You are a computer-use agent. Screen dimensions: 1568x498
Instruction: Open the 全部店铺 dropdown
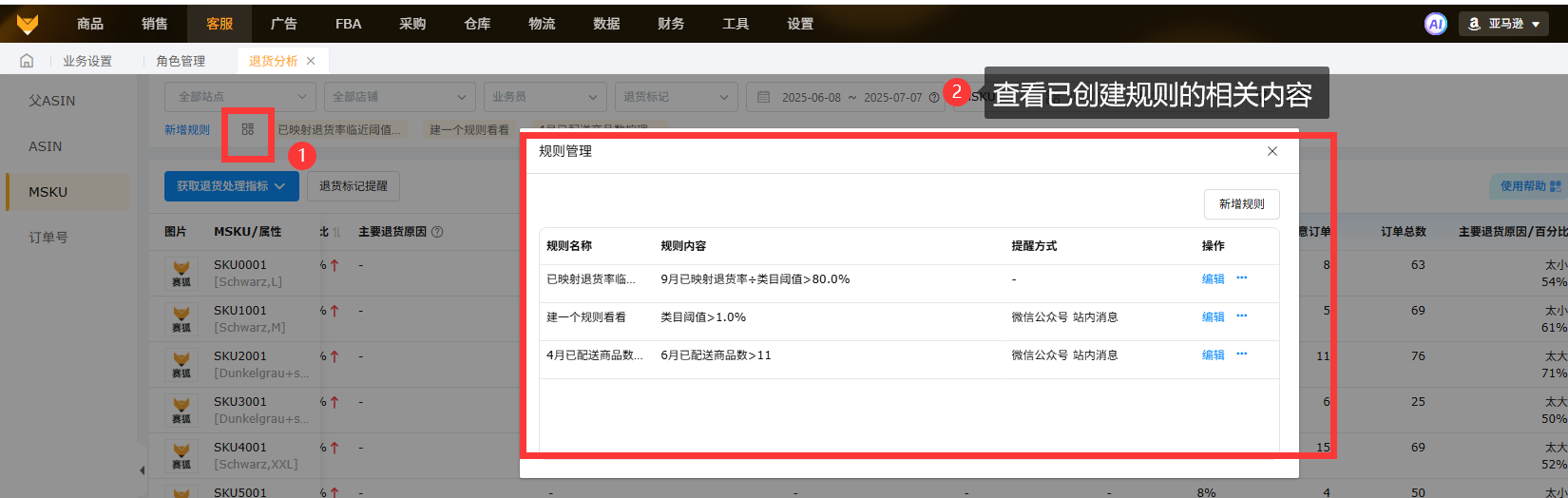399,97
